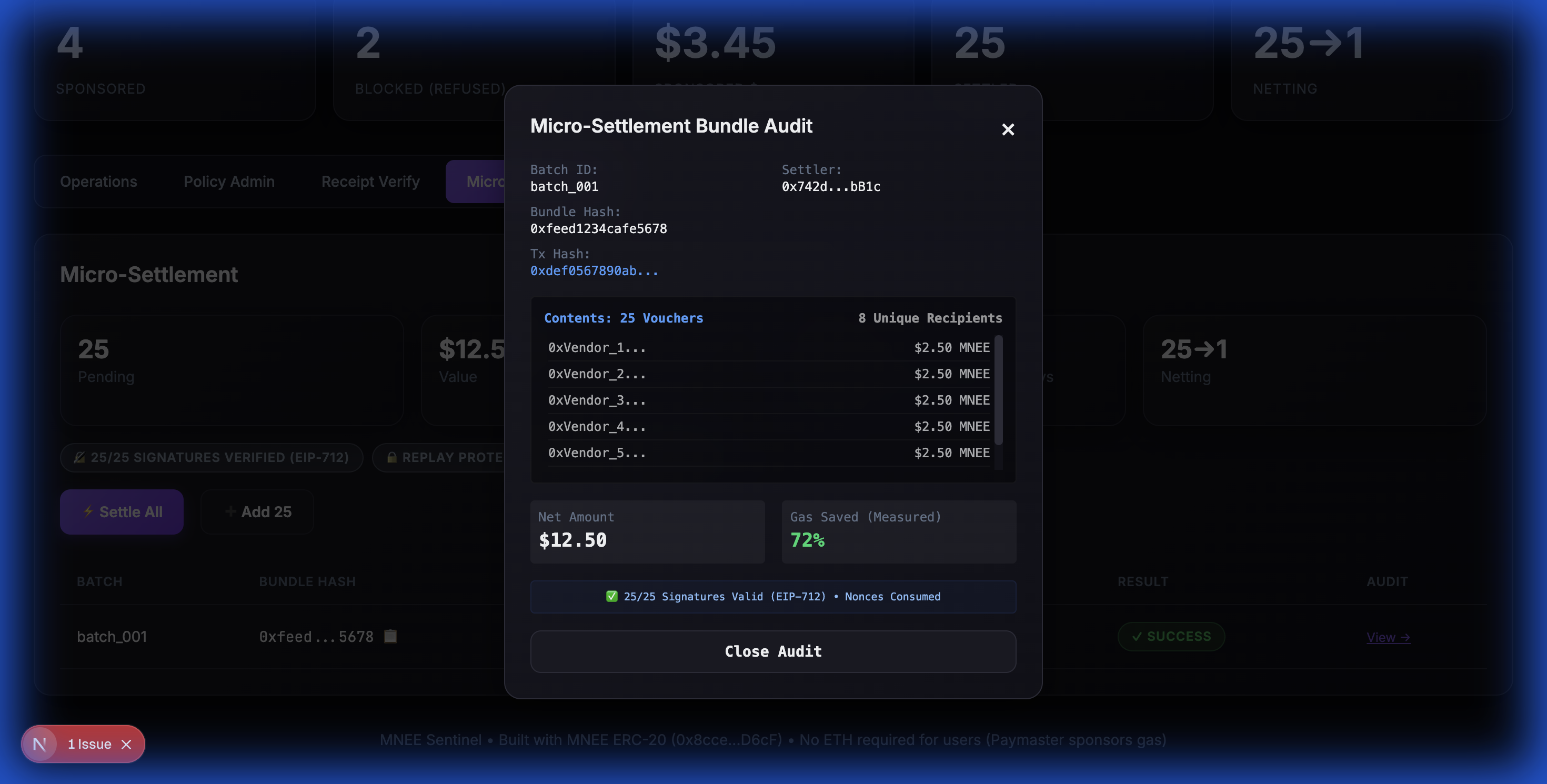Viewport: 1547px width, 784px height.
Task: Click the 25/25 Signatures Verified pill
Action: pyautogui.click(x=212, y=457)
